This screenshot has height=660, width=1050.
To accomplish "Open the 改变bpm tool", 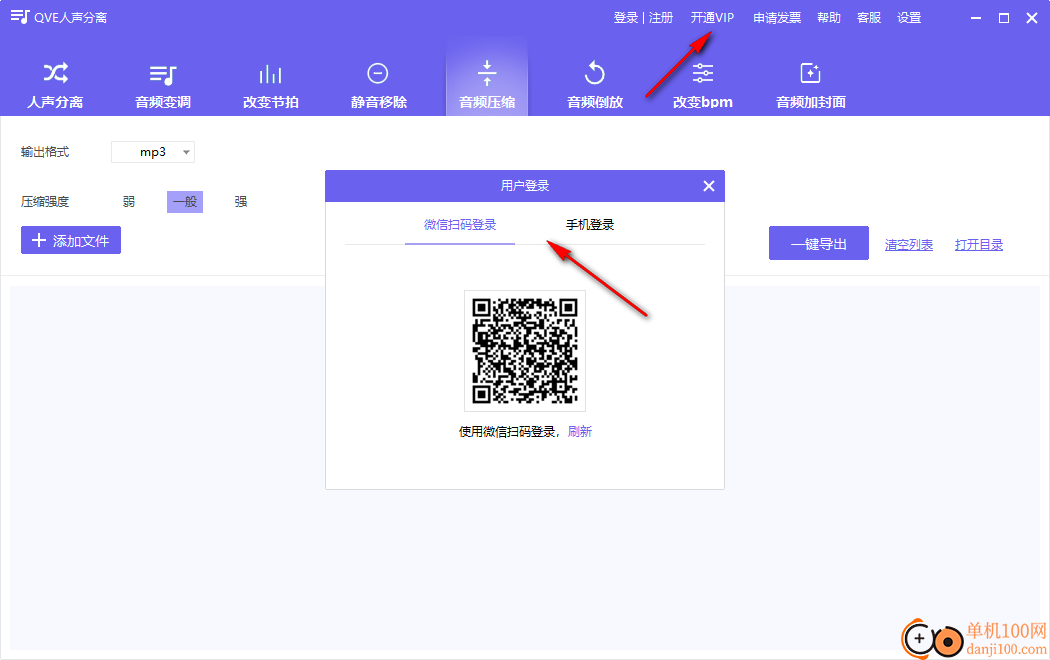I will (702, 85).
